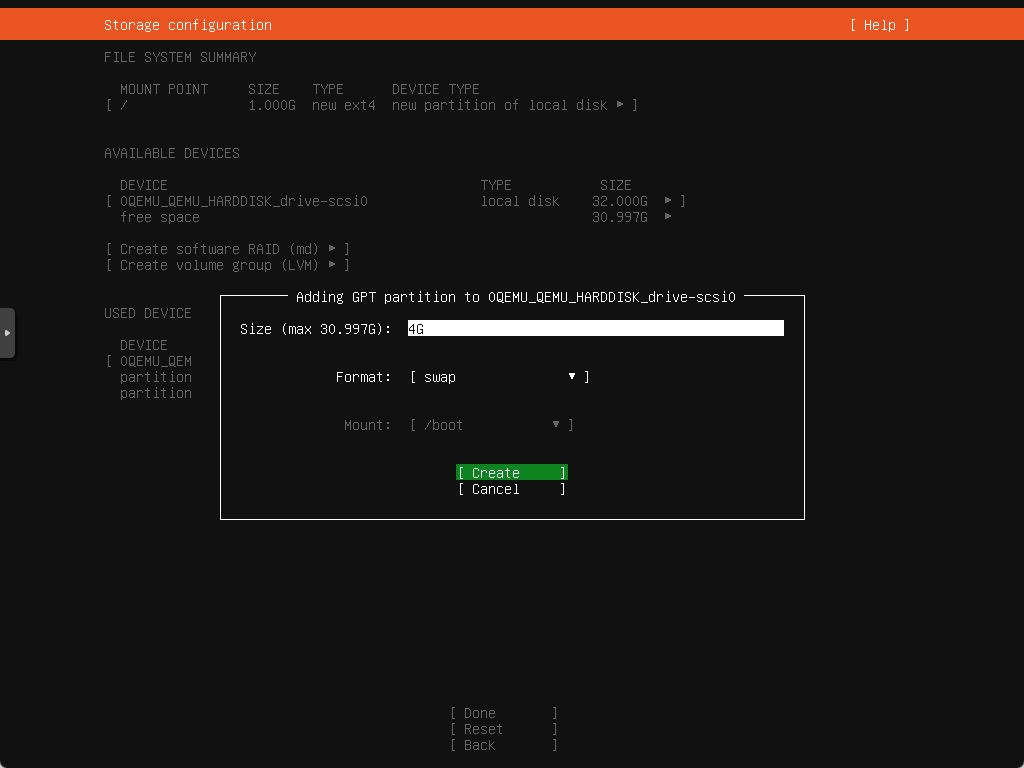Select the free space row
Image resolution: width=1024 pixels, height=768 pixels.
coord(160,217)
